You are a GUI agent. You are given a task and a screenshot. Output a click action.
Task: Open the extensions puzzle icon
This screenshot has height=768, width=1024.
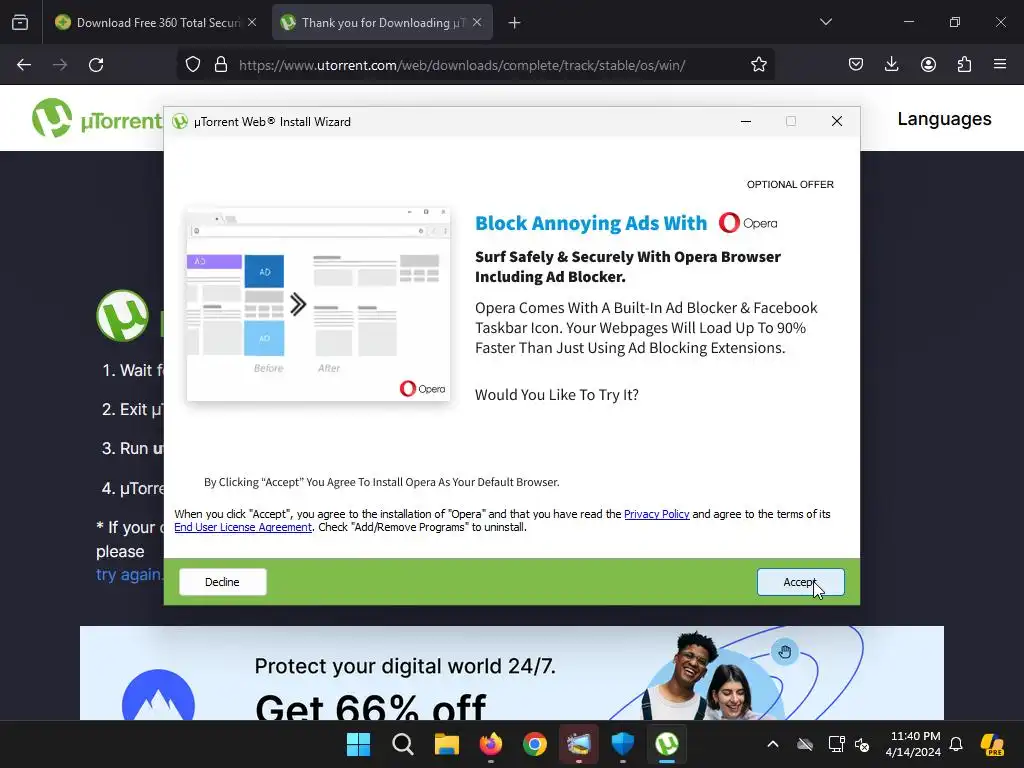pos(964,65)
